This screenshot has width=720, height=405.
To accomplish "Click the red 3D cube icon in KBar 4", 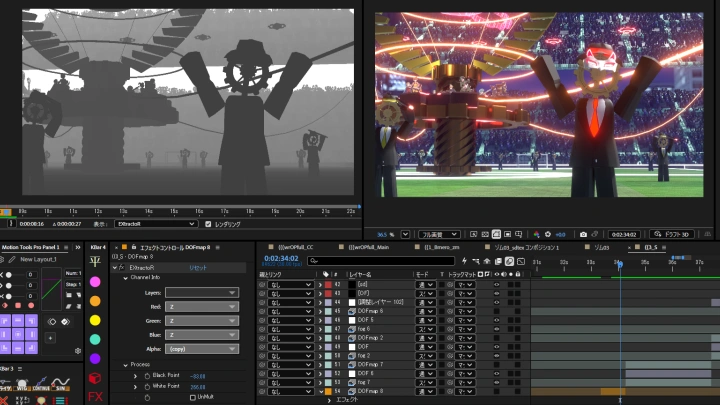I will (95, 378).
